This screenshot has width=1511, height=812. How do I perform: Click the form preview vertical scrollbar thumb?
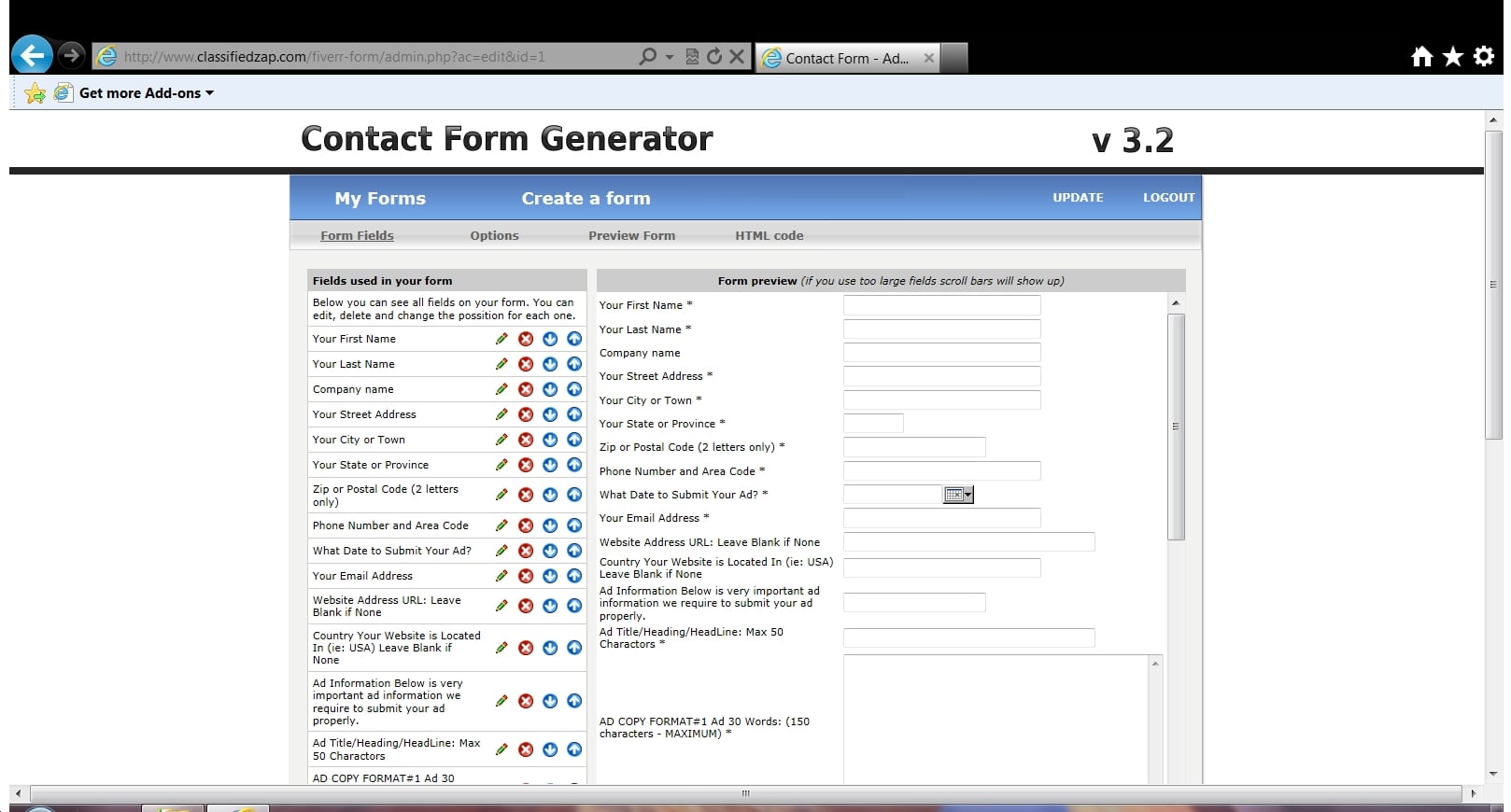[x=1176, y=427]
